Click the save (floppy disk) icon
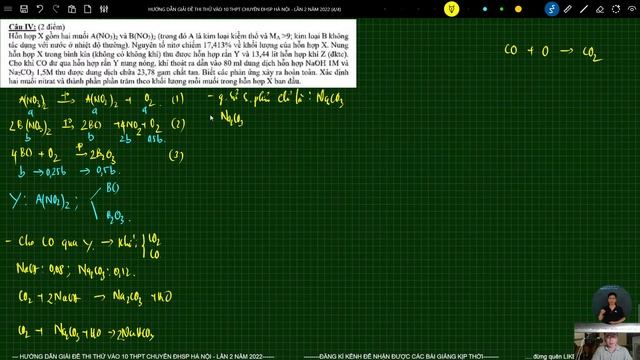Viewport: 640px width, 360px height. pos(24,9)
